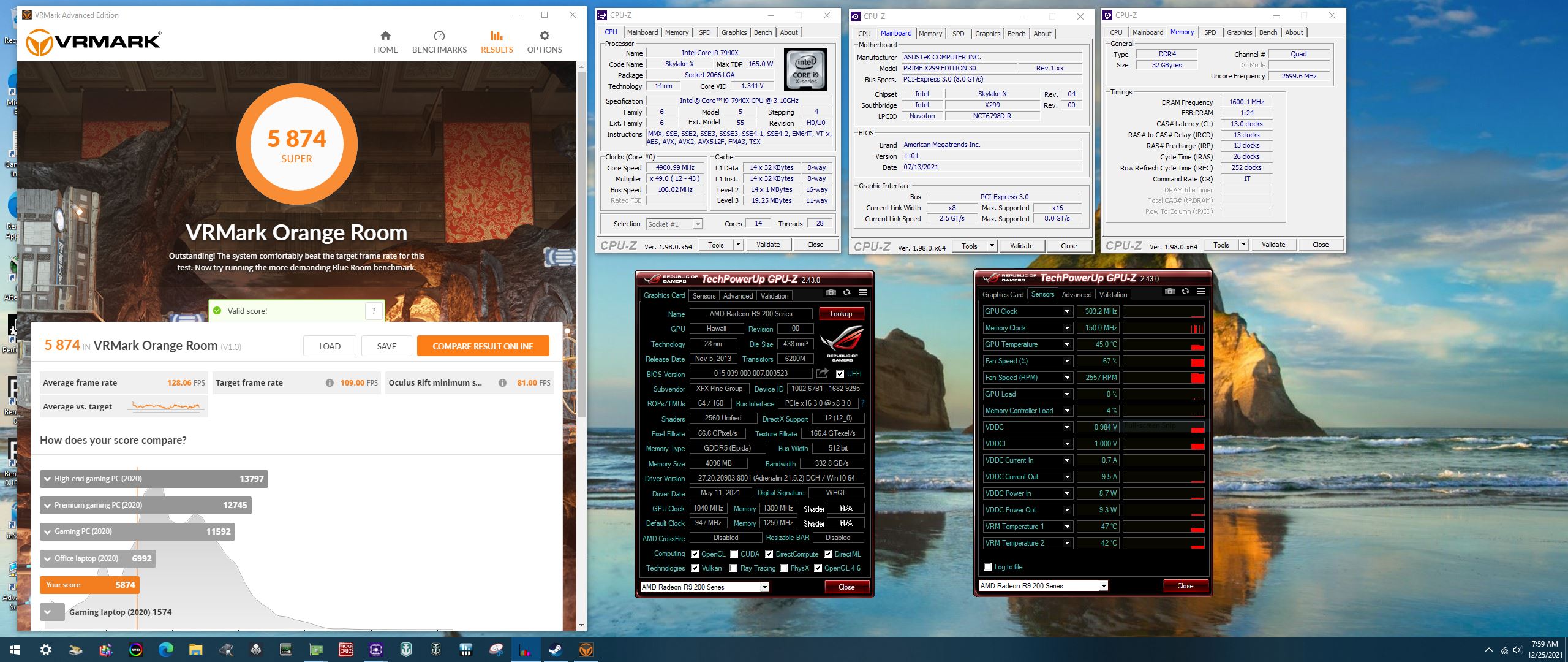
Task: Enable Log to file in GPU-Z Sensors
Action: click(987, 567)
